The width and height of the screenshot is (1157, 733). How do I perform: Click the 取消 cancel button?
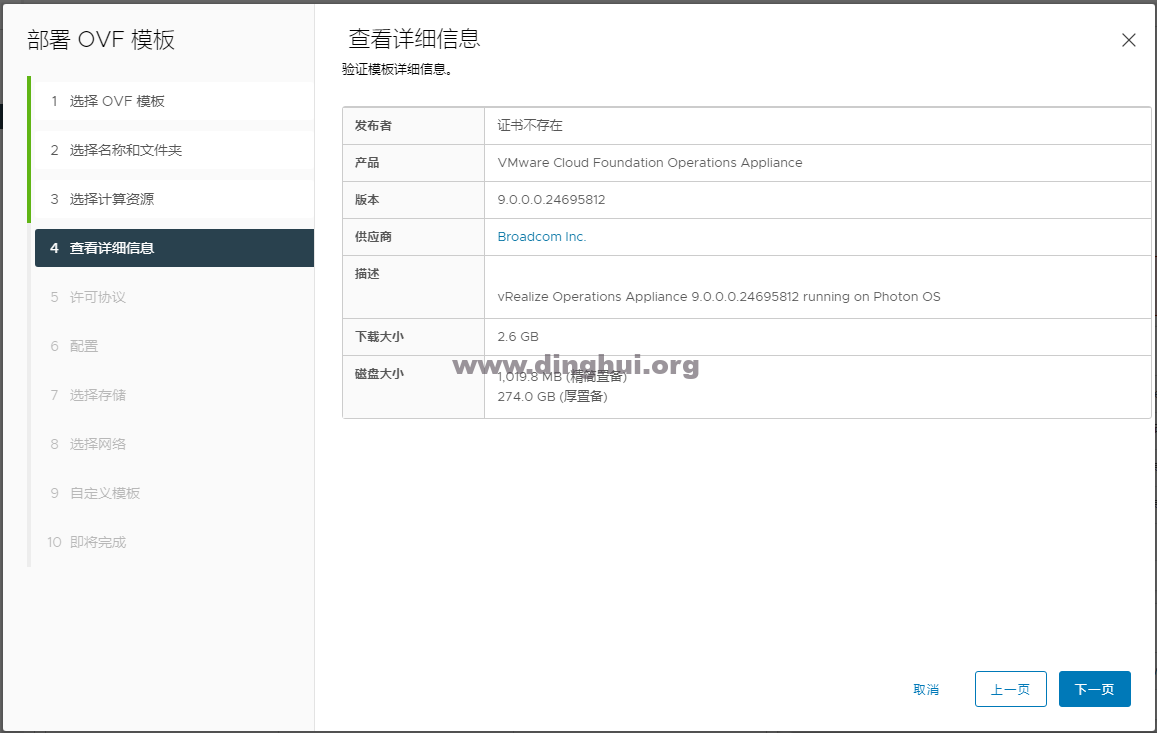click(x=926, y=689)
